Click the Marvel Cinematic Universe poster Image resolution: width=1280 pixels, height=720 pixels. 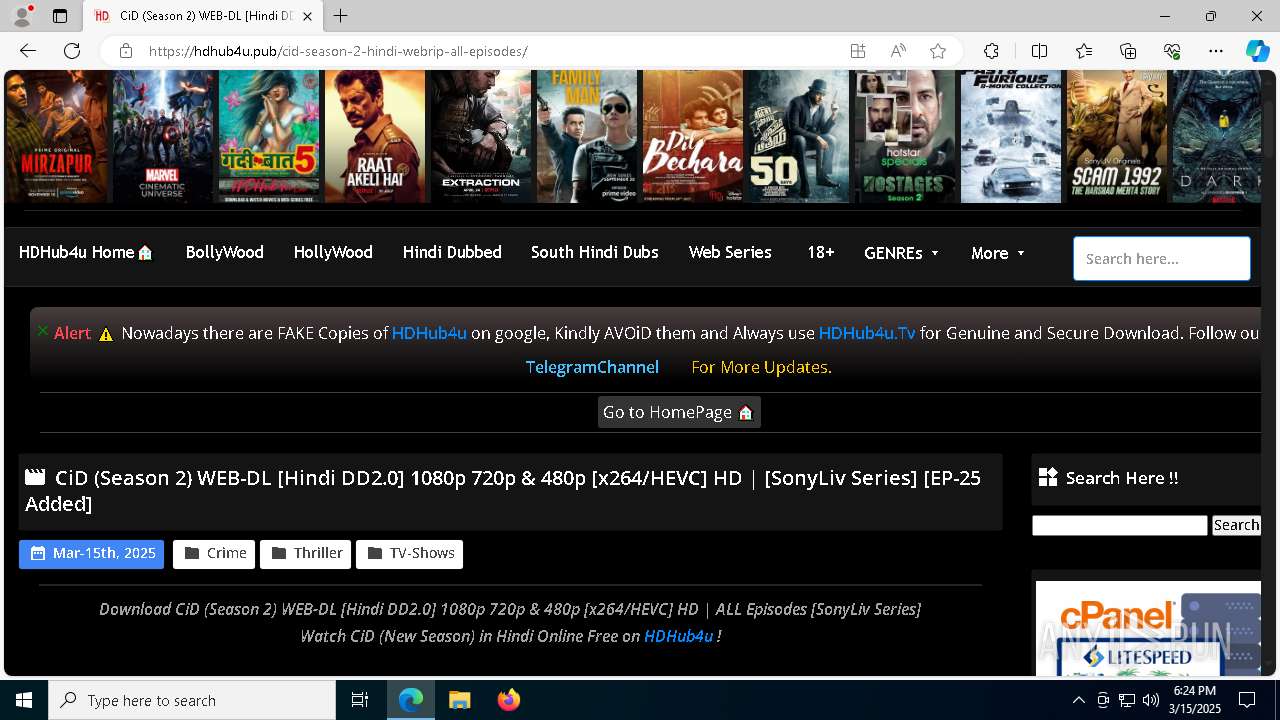click(x=162, y=137)
